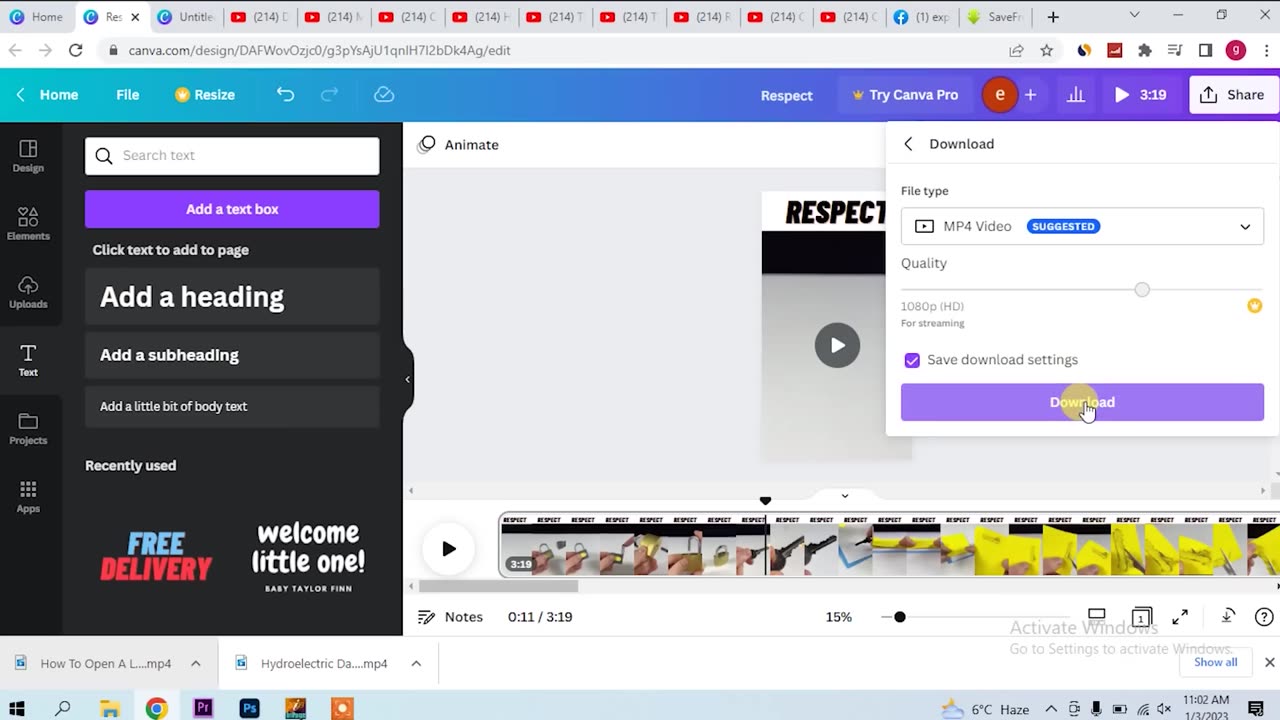The width and height of the screenshot is (1280, 720).
Task: Select the FREE DELIVERY text template
Action: click(157, 557)
